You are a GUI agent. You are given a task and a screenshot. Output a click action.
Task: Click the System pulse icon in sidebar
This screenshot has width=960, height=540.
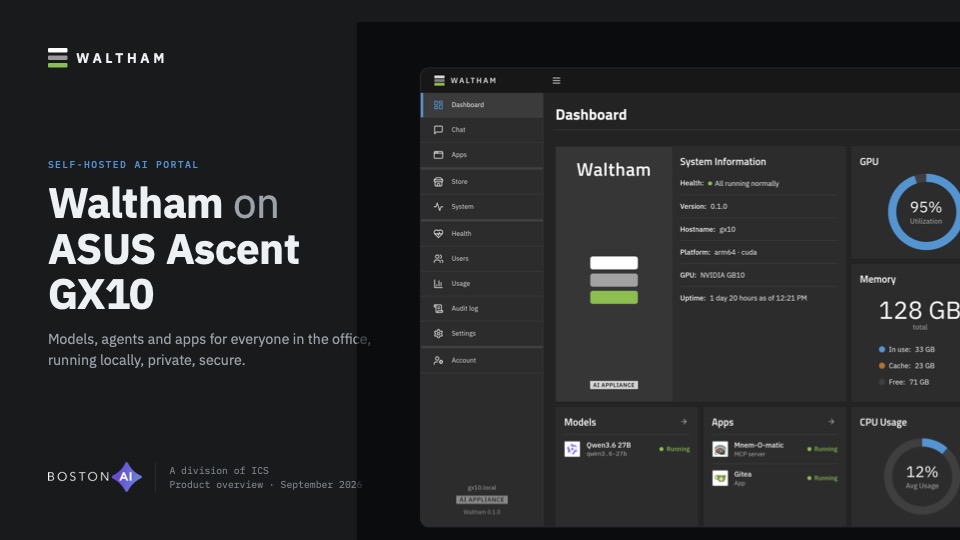pyautogui.click(x=438, y=207)
